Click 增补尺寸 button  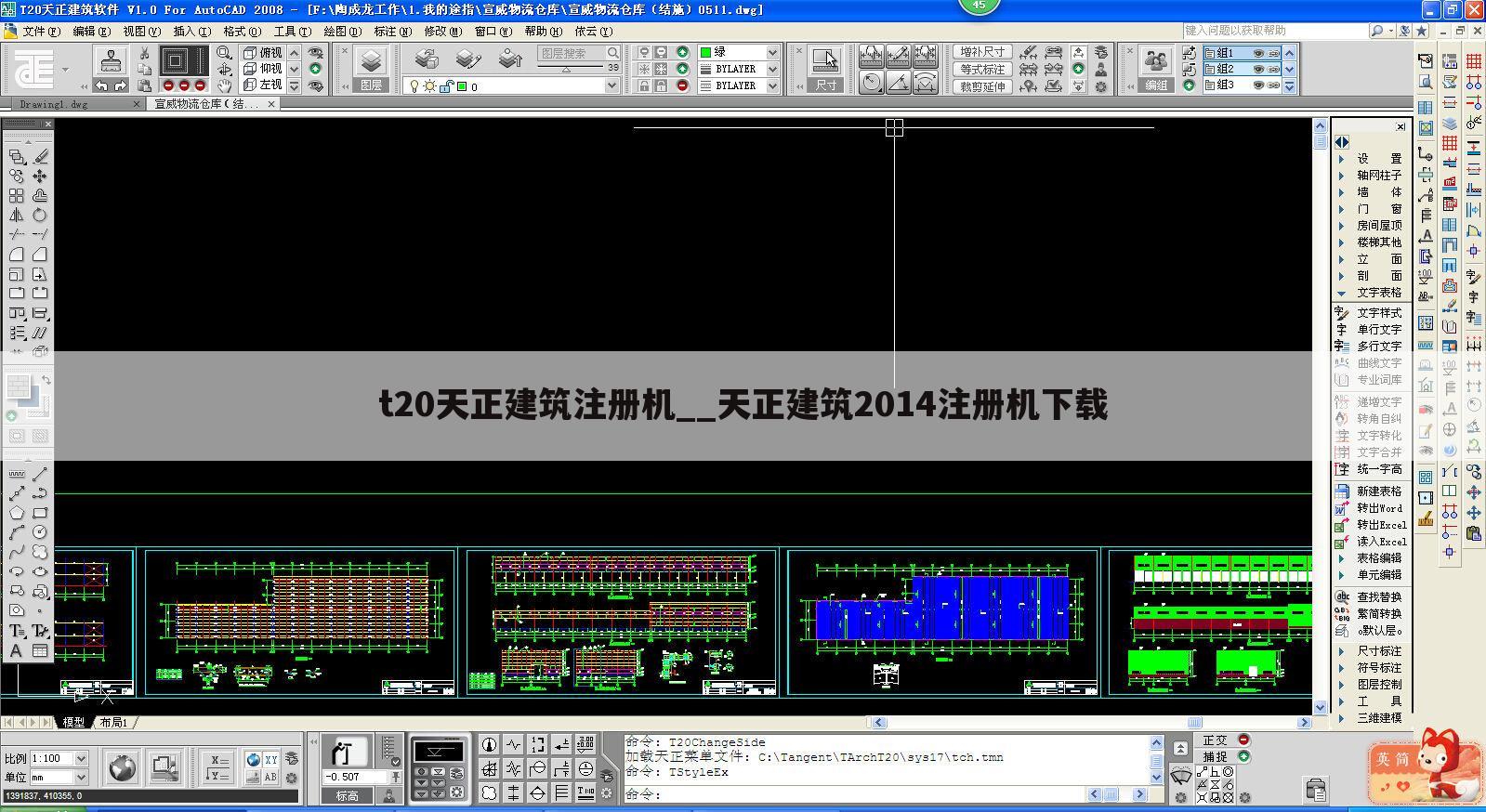pos(983,52)
